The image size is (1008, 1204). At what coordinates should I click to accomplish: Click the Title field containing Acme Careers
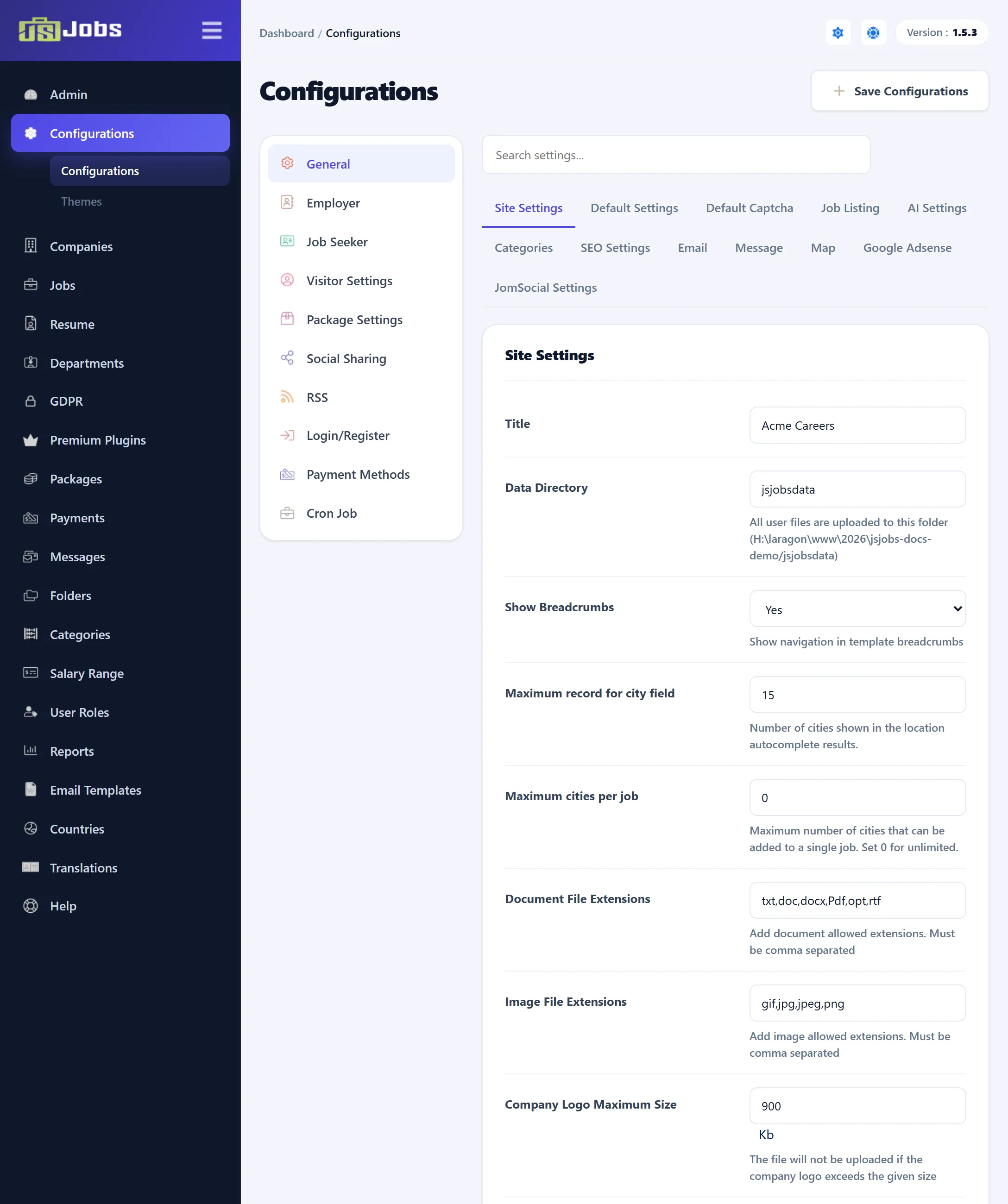tap(857, 426)
